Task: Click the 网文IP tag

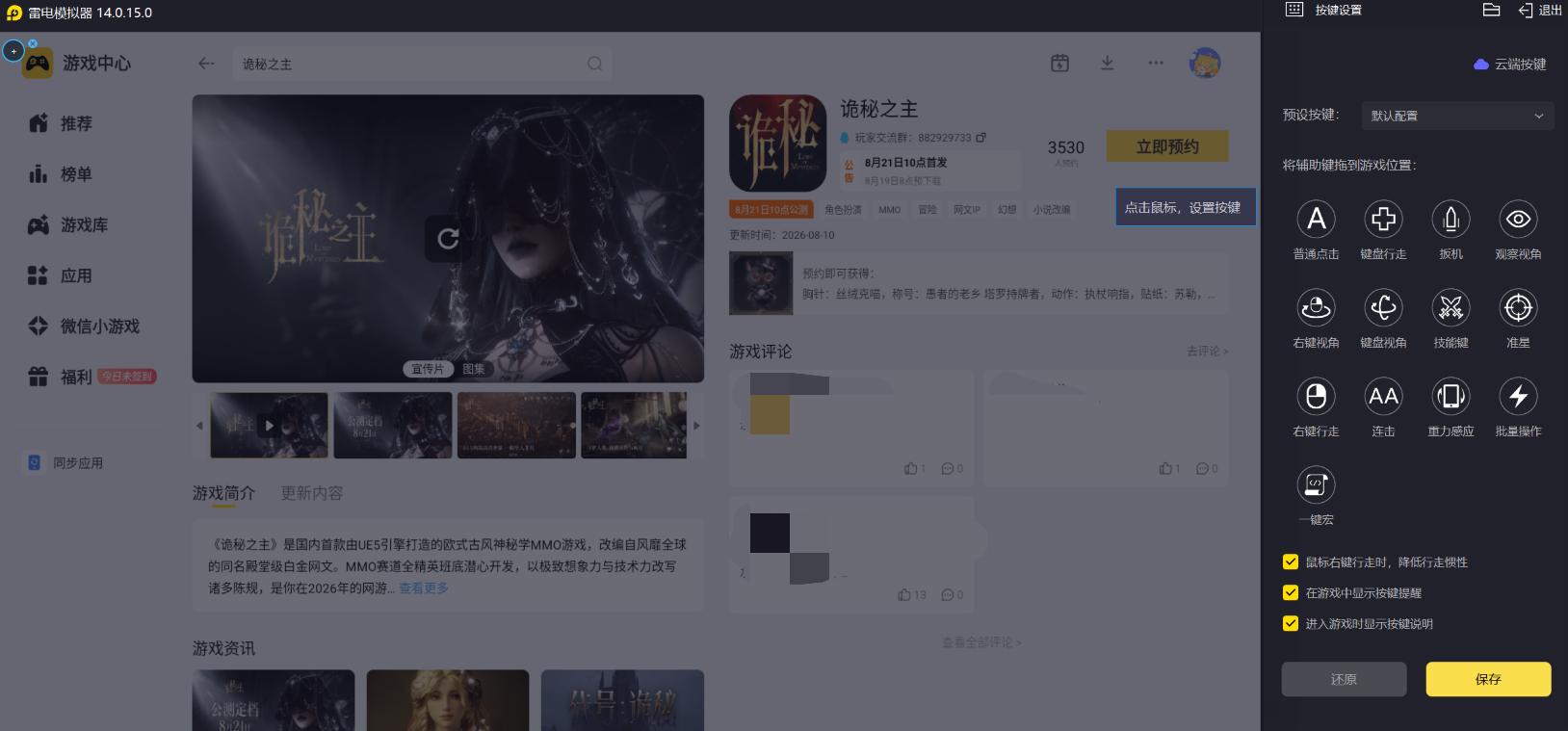Action: coord(967,210)
